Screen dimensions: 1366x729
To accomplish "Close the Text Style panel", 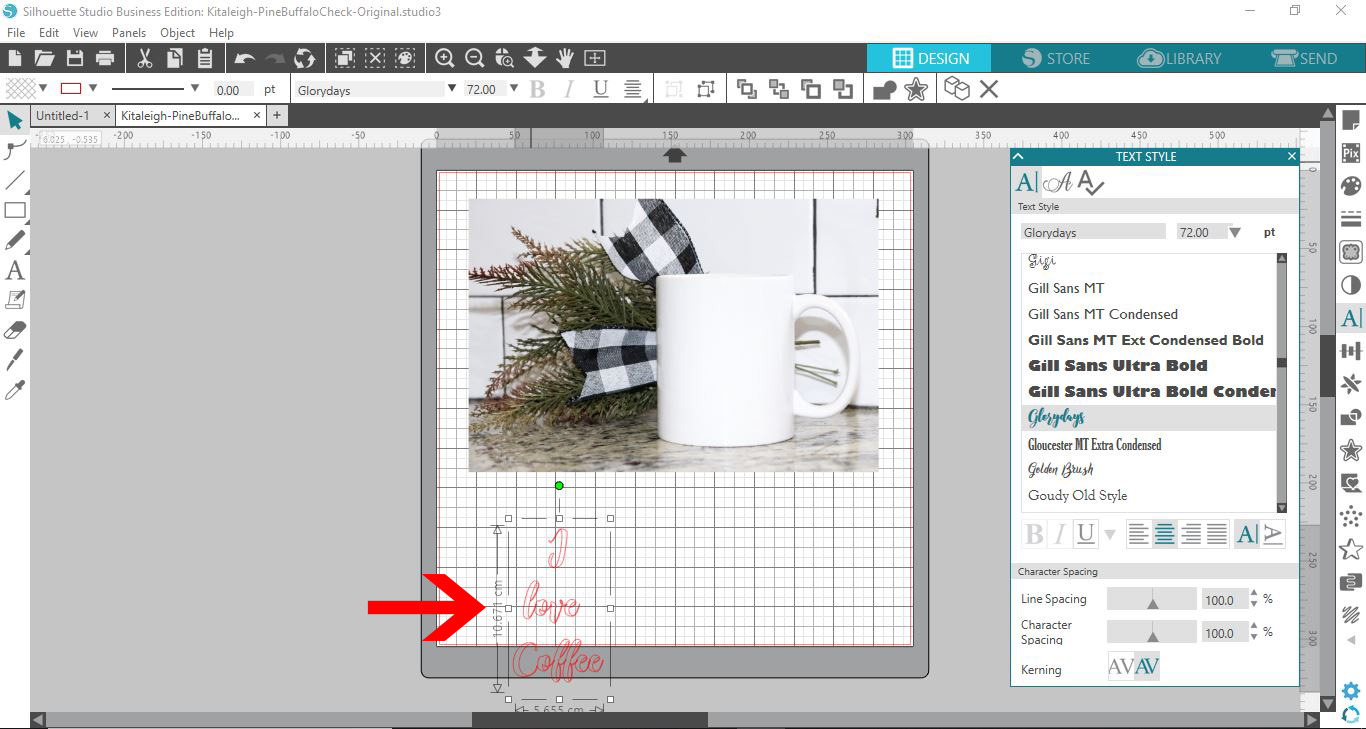I will pyautogui.click(x=1291, y=156).
